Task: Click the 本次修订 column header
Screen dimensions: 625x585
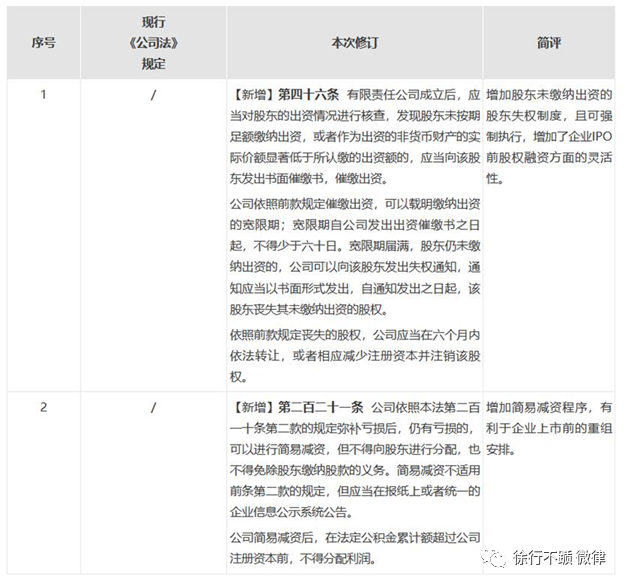Action: point(354,44)
